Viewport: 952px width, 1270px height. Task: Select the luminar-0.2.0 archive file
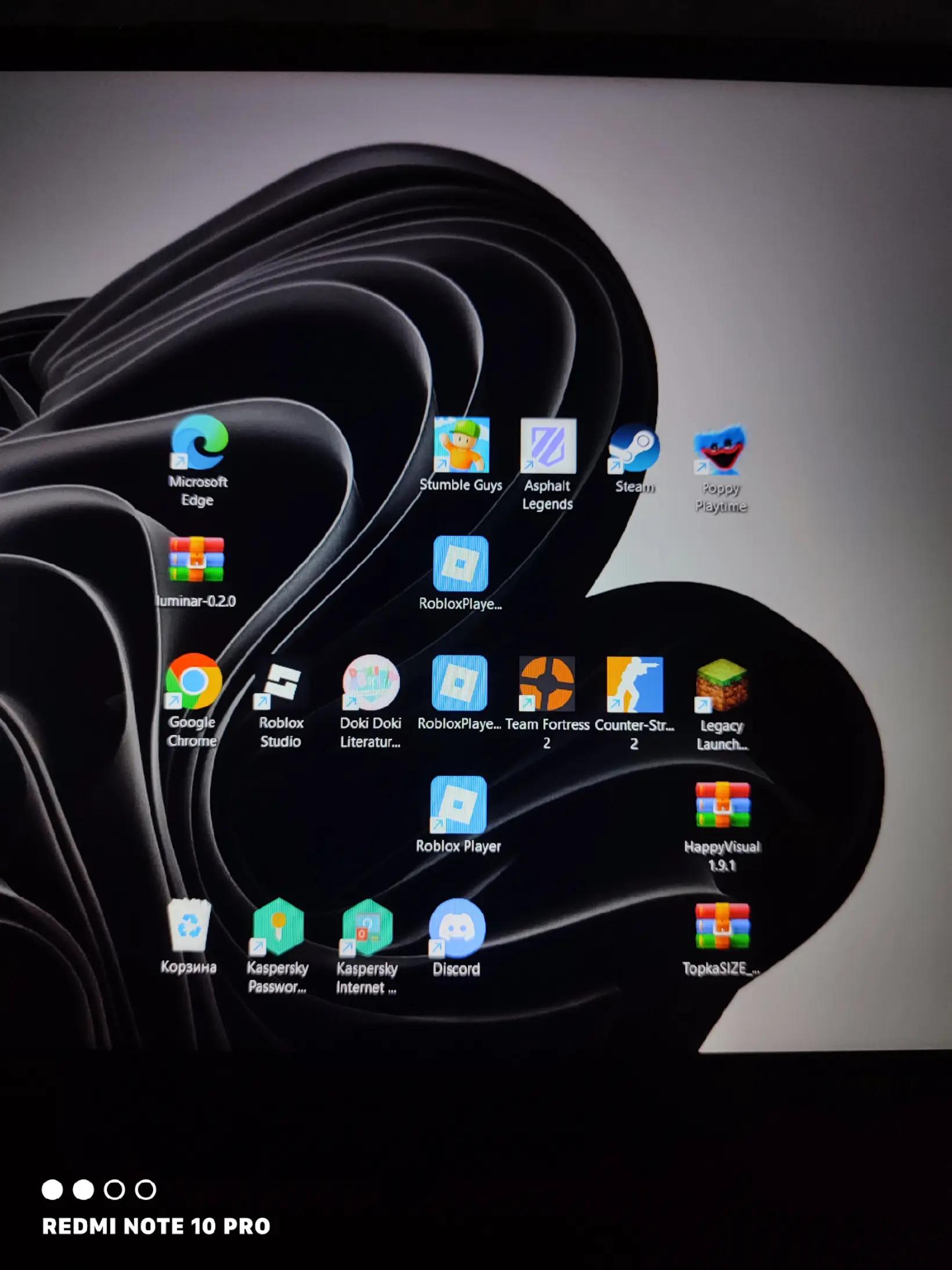[196, 560]
